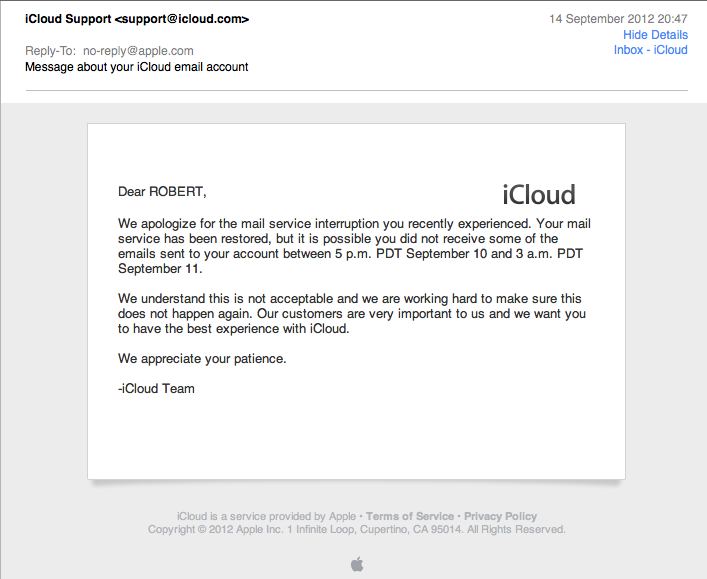Click the -iCloud Team signature
707x579 pixels.
[x=156, y=388]
